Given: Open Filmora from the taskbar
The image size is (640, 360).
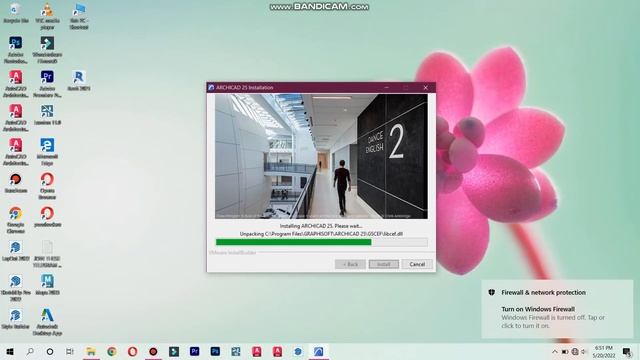Looking at the screenshot, I should tap(174, 351).
